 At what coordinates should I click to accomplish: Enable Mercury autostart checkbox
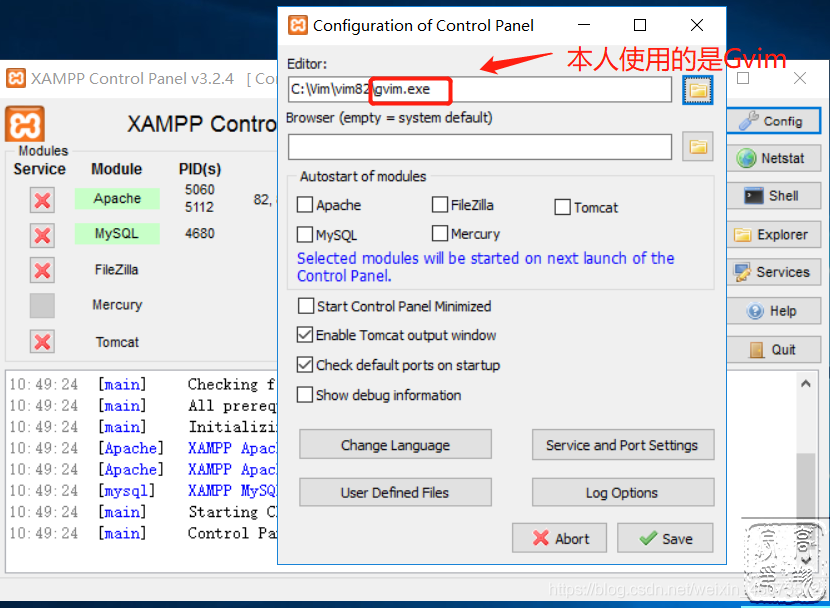(x=440, y=233)
